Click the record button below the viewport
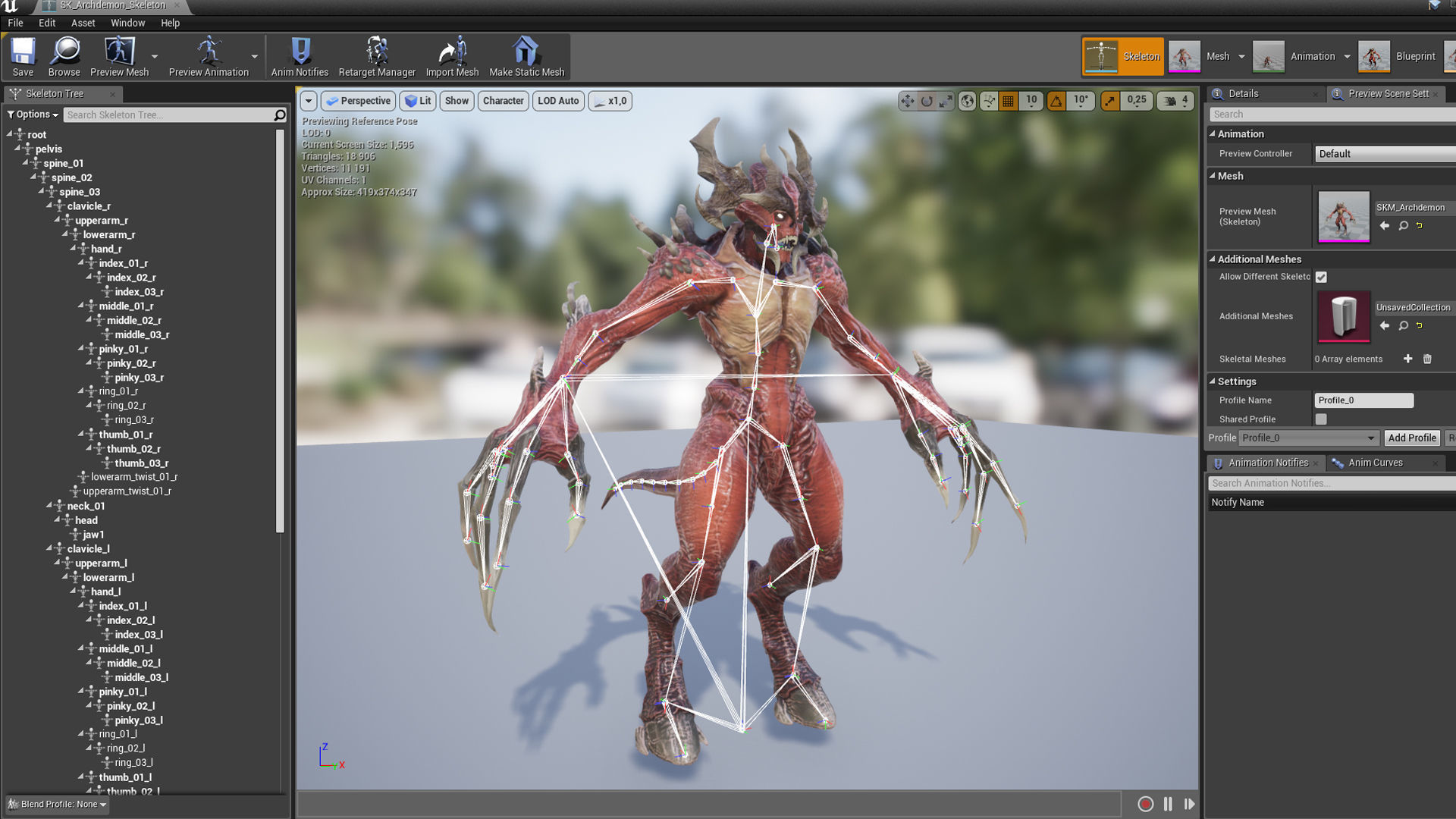 1145,804
